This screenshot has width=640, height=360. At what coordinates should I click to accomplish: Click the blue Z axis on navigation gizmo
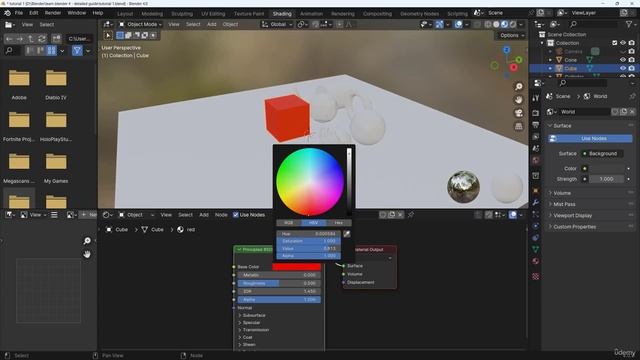(x=507, y=50)
